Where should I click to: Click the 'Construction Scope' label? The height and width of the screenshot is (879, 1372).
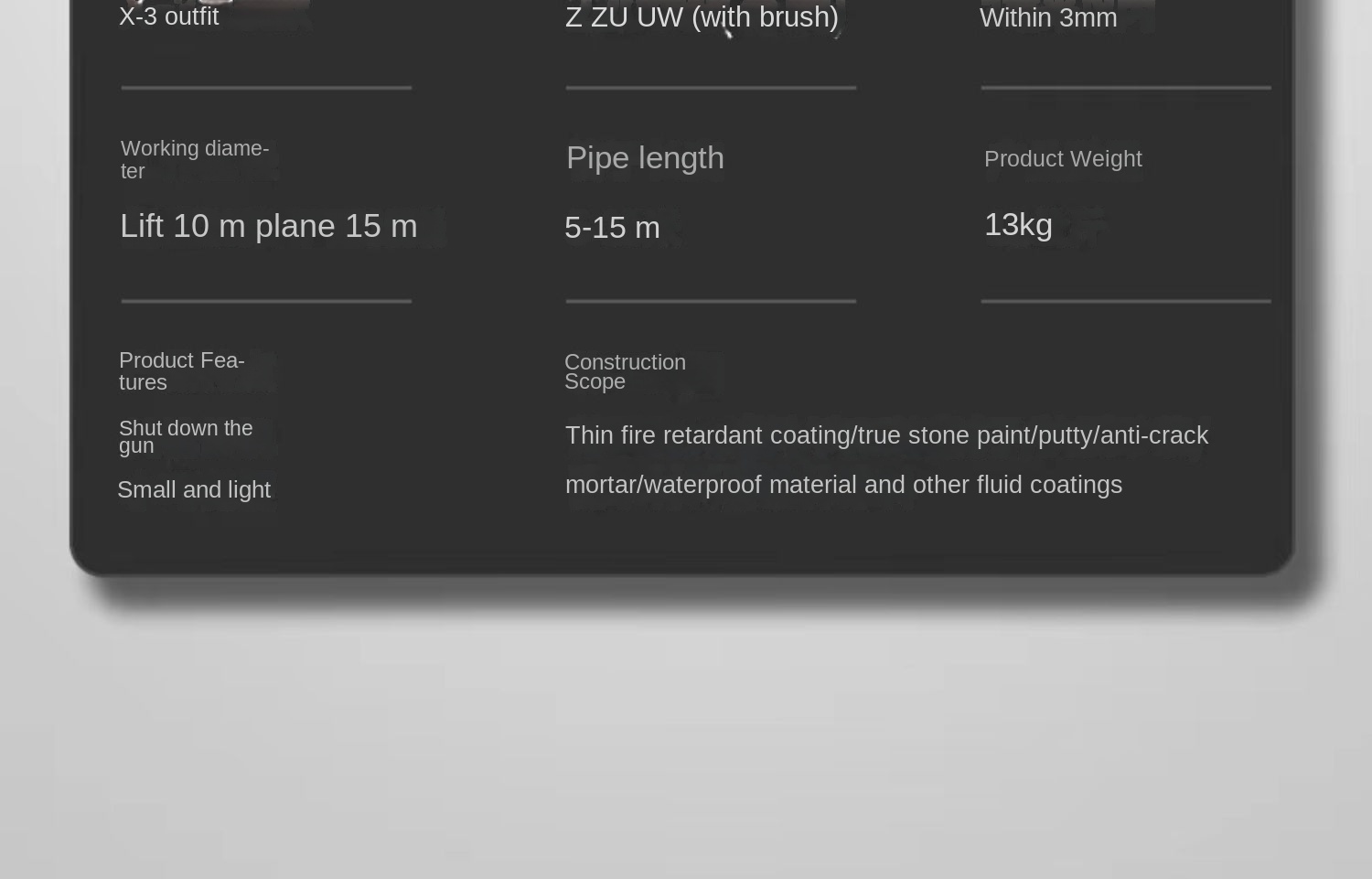[625, 371]
